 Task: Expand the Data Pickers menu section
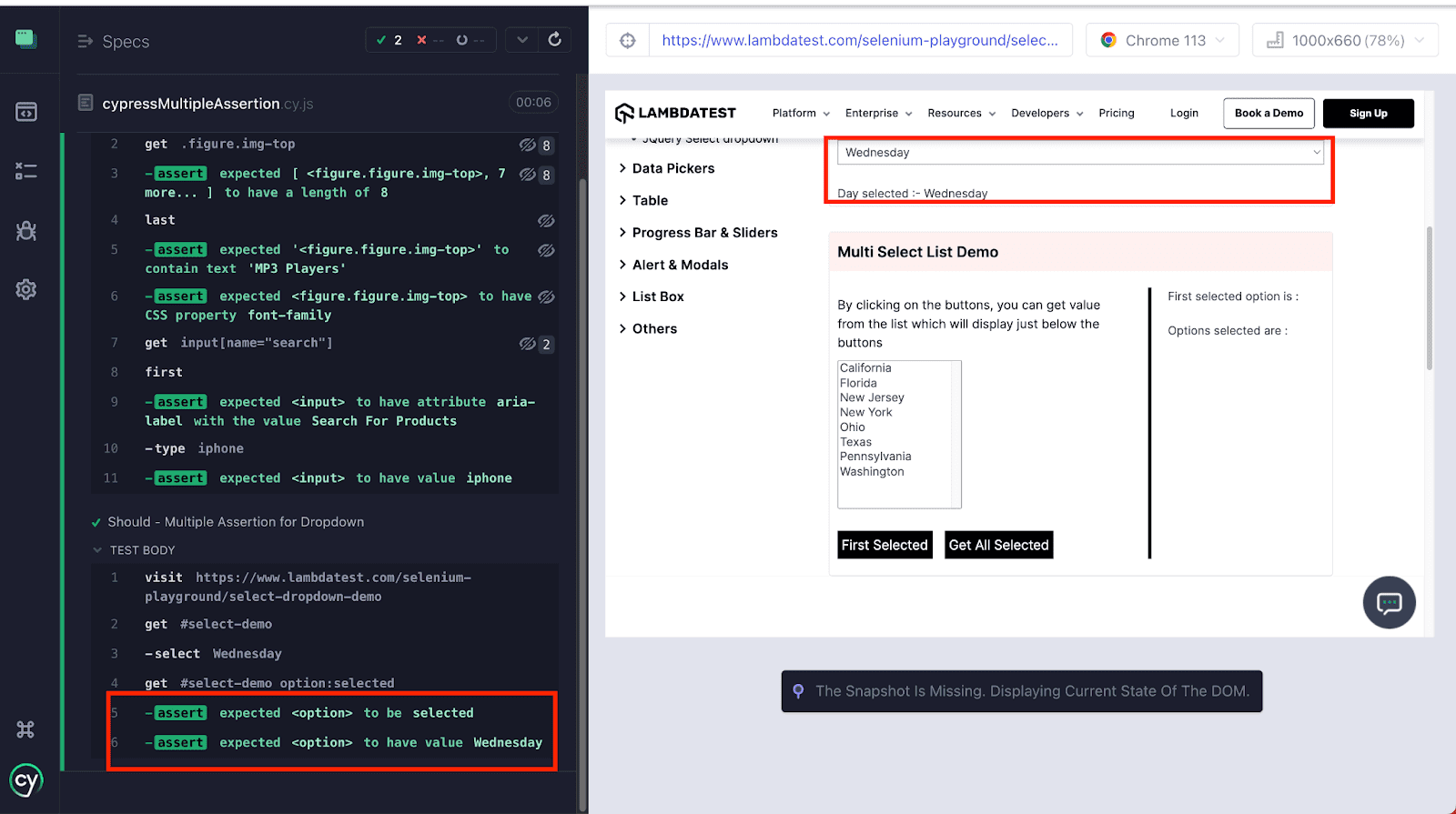click(667, 168)
